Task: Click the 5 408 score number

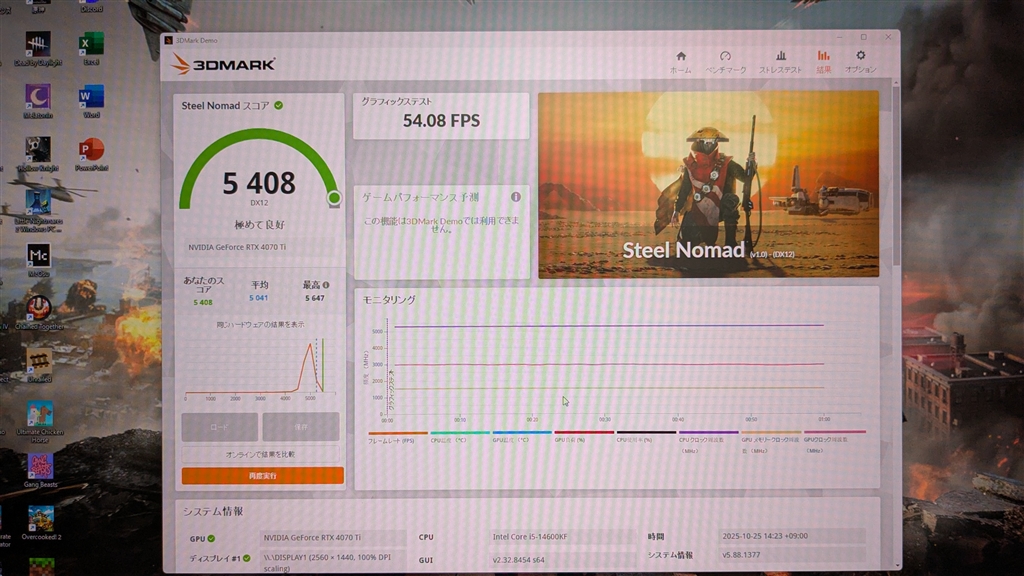Action: pyautogui.click(x=259, y=184)
